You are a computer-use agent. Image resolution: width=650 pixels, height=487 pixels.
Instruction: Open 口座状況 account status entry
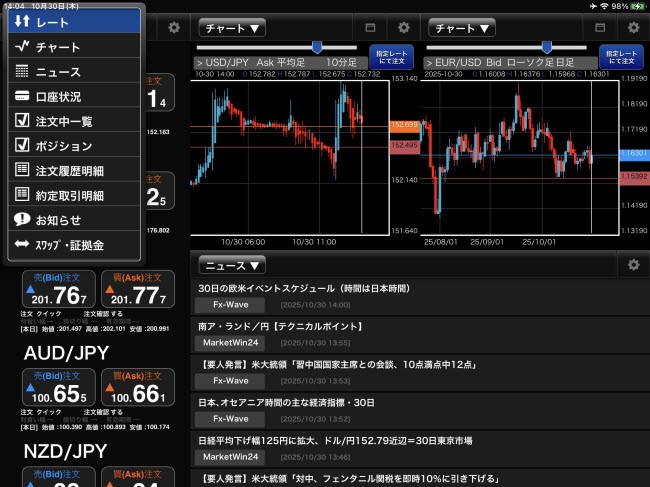[74, 96]
